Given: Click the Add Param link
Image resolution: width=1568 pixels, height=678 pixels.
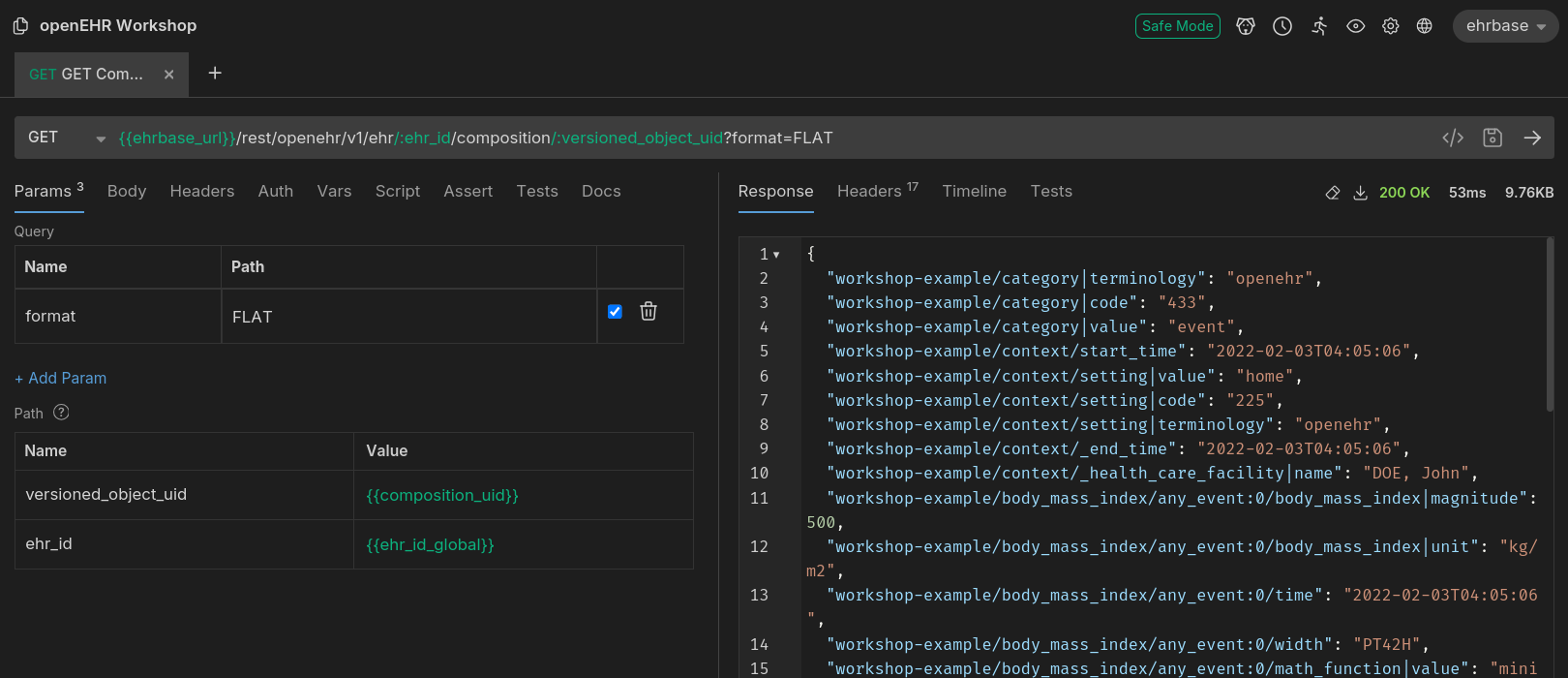Looking at the screenshot, I should point(61,379).
